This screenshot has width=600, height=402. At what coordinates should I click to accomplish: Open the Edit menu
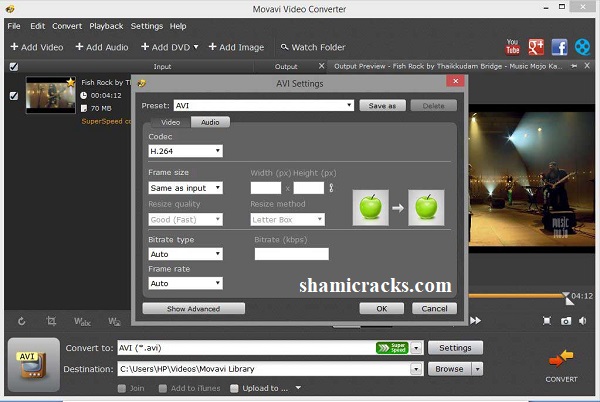click(38, 26)
